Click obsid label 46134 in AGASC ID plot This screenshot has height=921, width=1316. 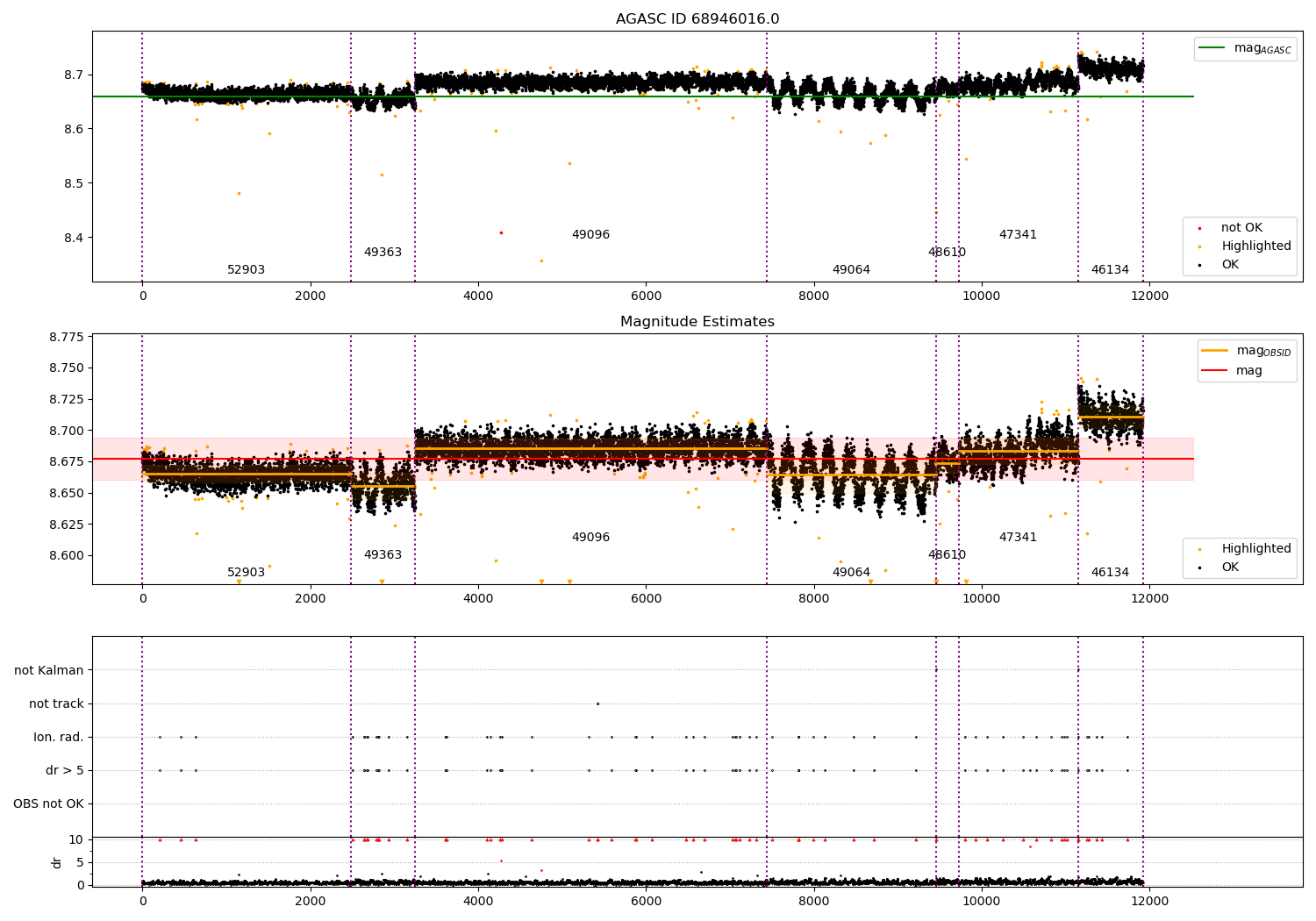pyautogui.click(x=1110, y=270)
